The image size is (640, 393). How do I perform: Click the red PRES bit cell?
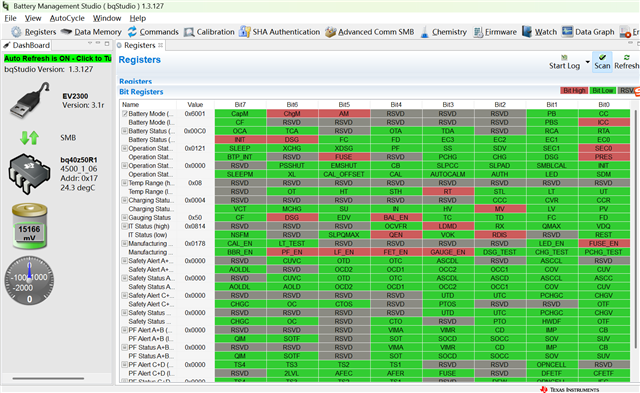tap(604, 157)
